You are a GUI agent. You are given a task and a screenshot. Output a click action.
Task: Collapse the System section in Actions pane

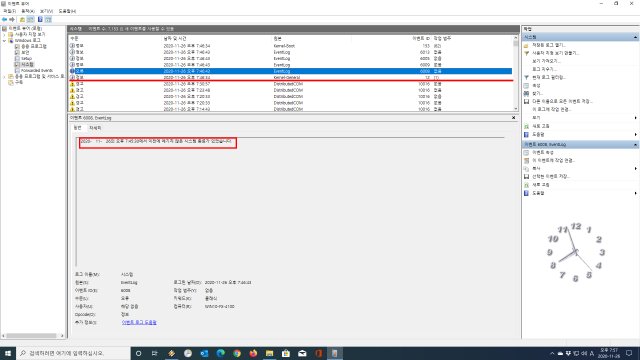click(x=635, y=37)
